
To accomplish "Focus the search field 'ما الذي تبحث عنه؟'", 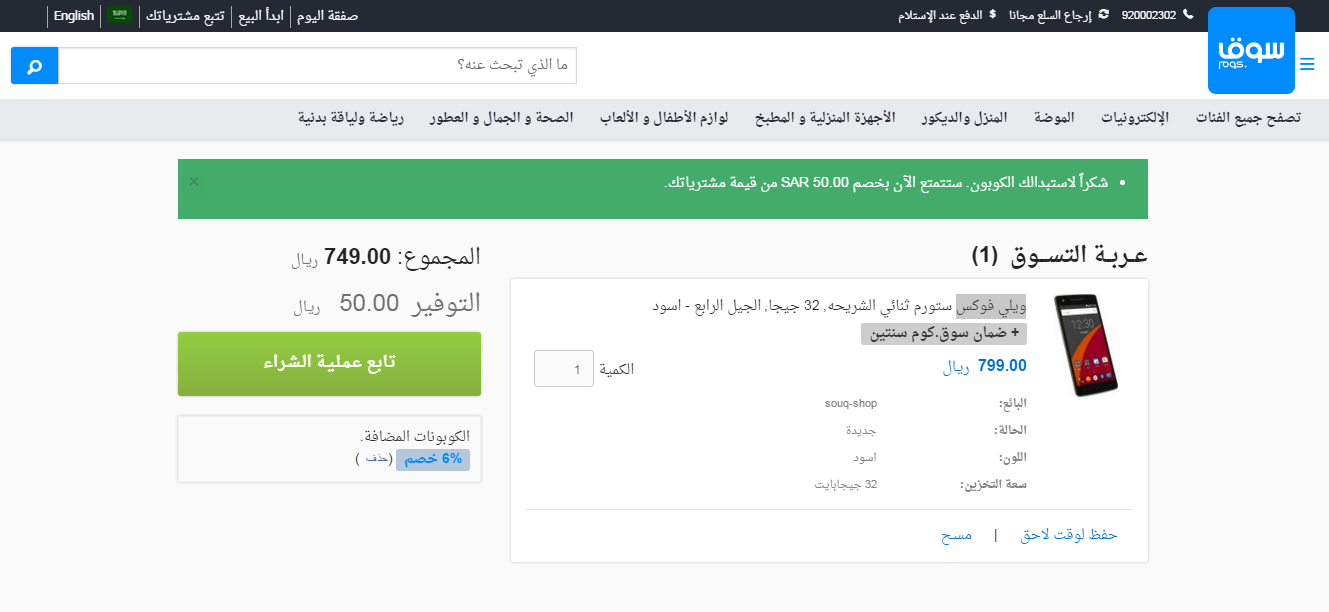I will 318,66.
